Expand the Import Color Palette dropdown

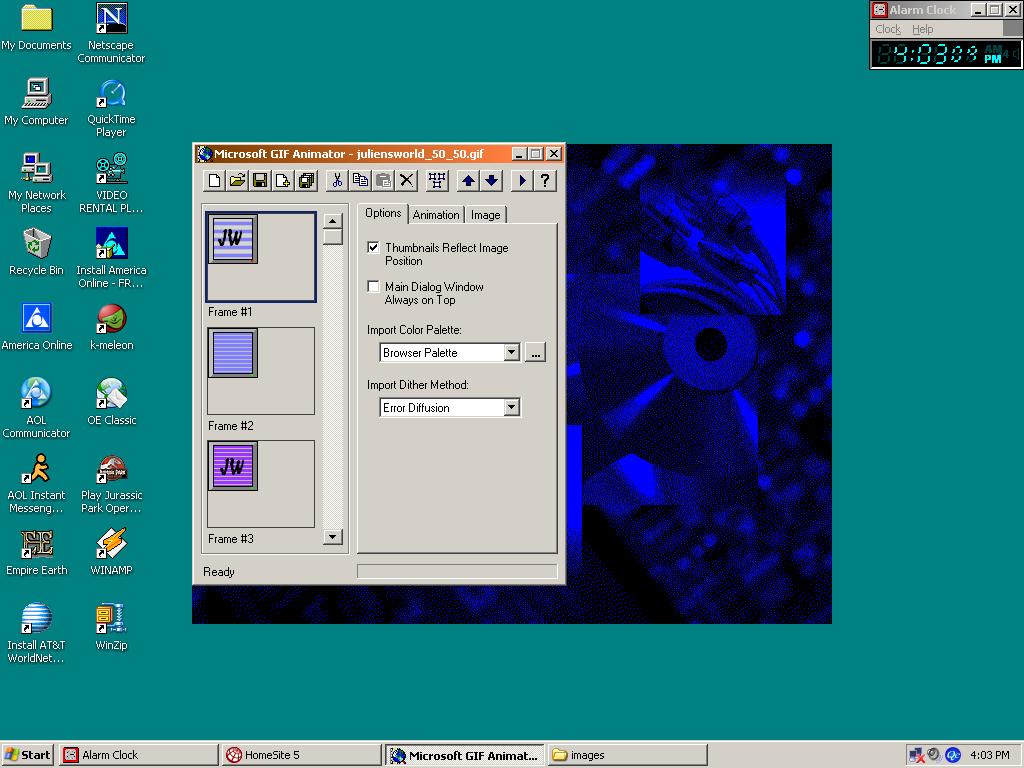pyautogui.click(x=511, y=353)
